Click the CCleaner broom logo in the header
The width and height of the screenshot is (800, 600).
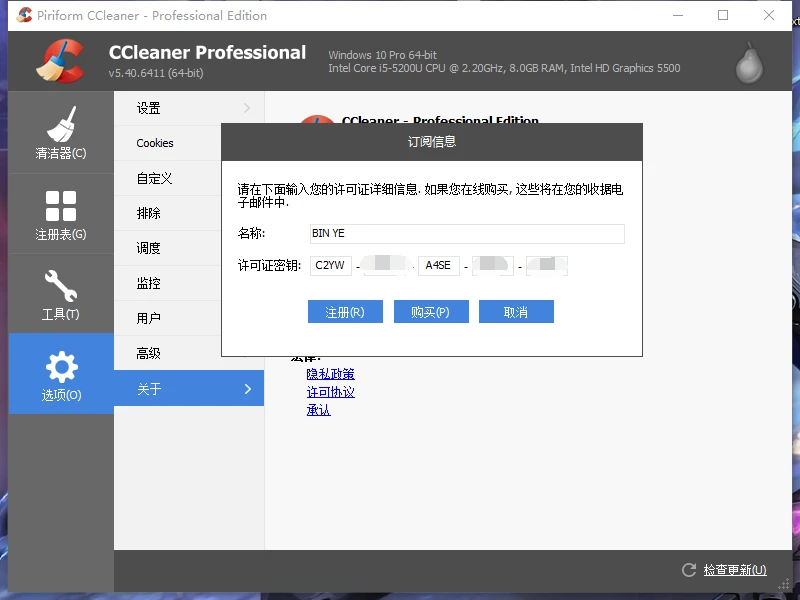pyautogui.click(x=60, y=61)
